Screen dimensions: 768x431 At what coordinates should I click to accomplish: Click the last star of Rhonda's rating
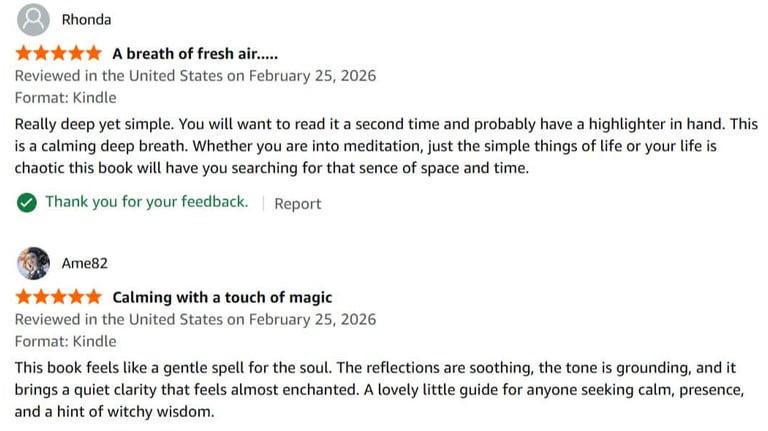tap(93, 53)
